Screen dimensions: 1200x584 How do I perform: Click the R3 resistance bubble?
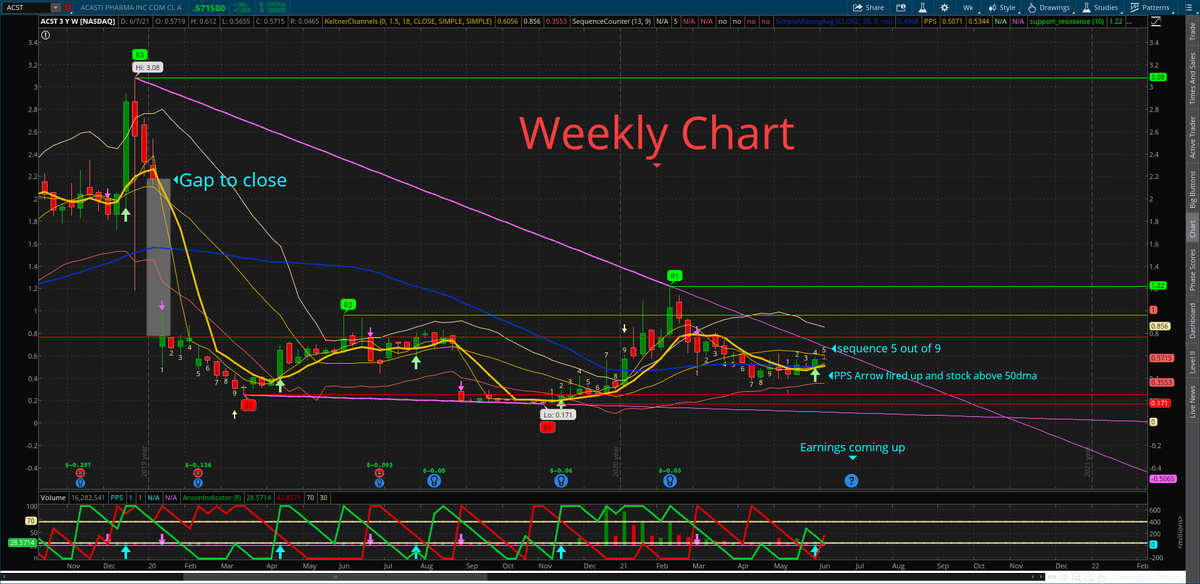(141, 54)
